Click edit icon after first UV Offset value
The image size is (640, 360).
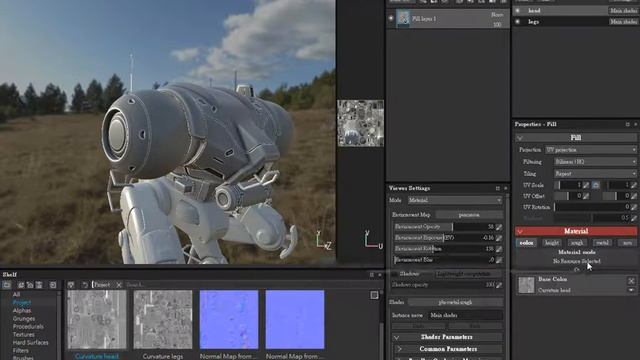coord(586,196)
